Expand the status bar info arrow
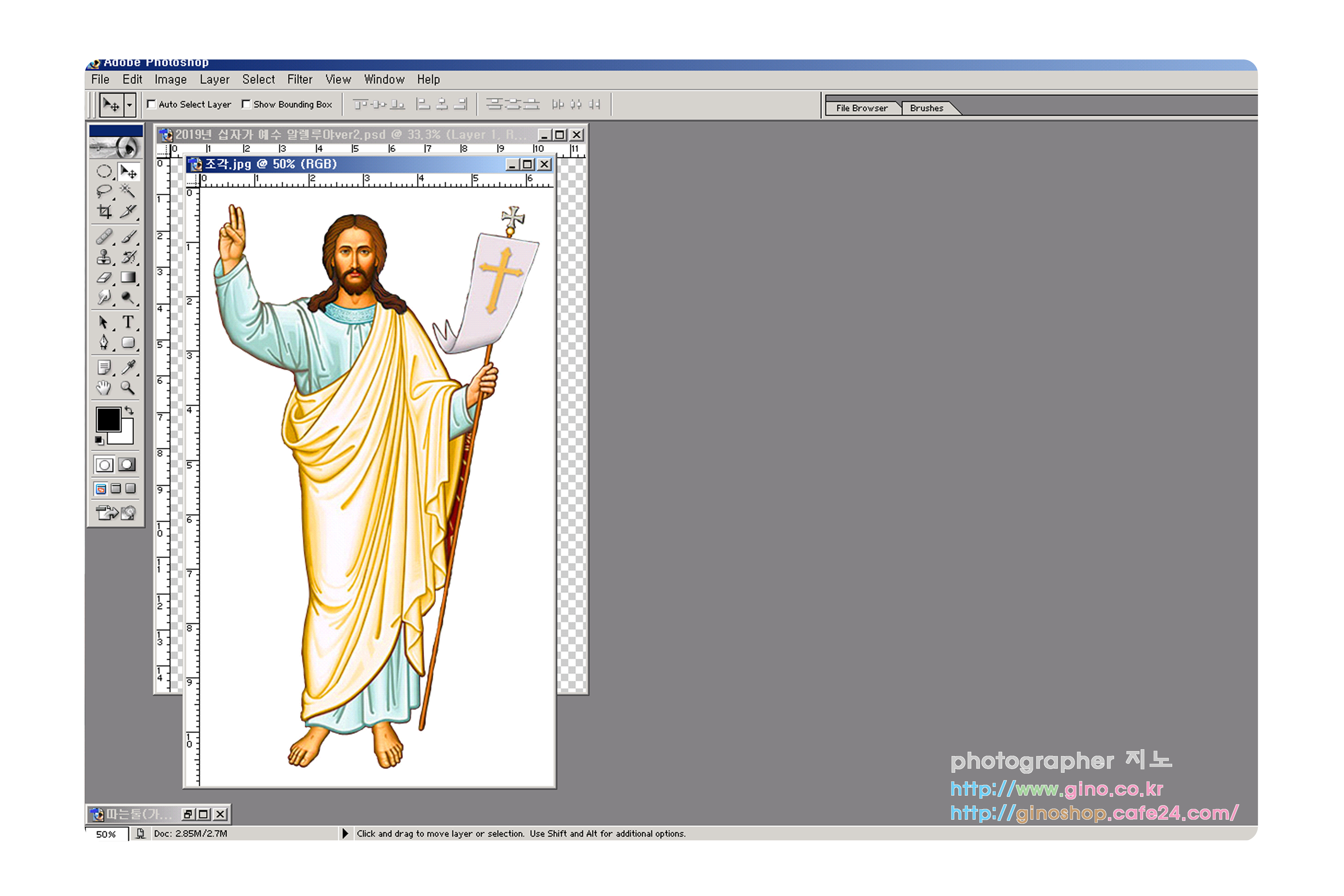The width and height of the screenshot is (1344, 896). point(345,834)
